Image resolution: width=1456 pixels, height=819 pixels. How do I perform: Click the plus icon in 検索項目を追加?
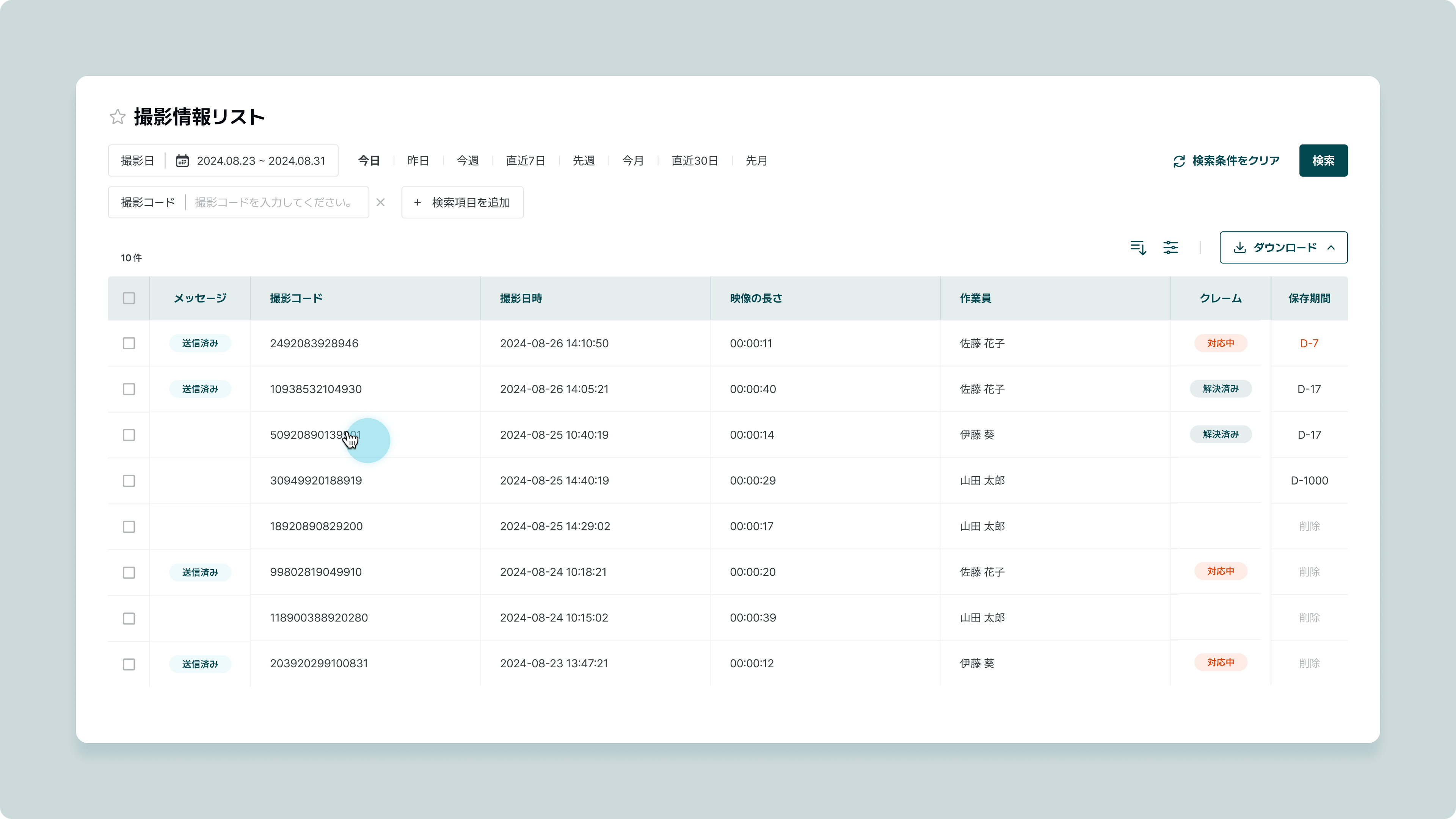(x=417, y=202)
